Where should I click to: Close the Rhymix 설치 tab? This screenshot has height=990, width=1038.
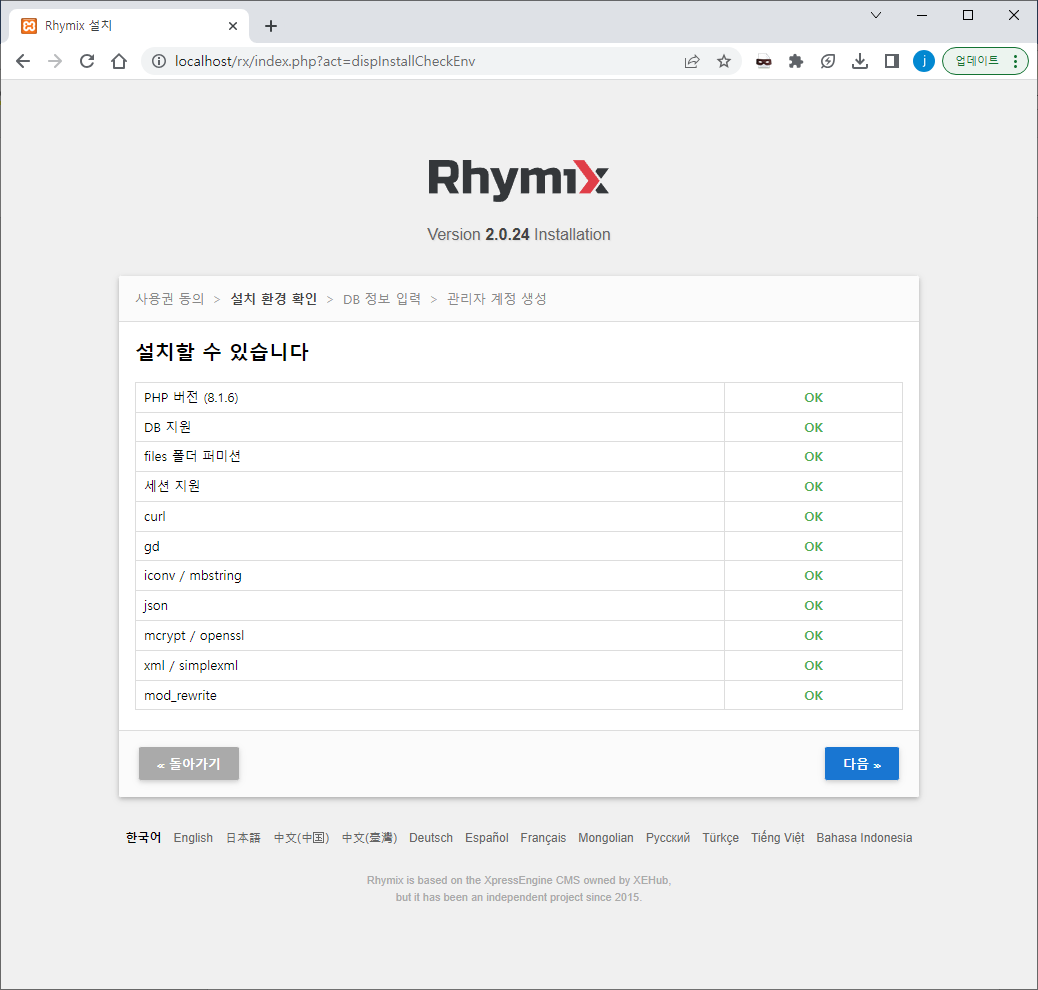coord(233,26)
